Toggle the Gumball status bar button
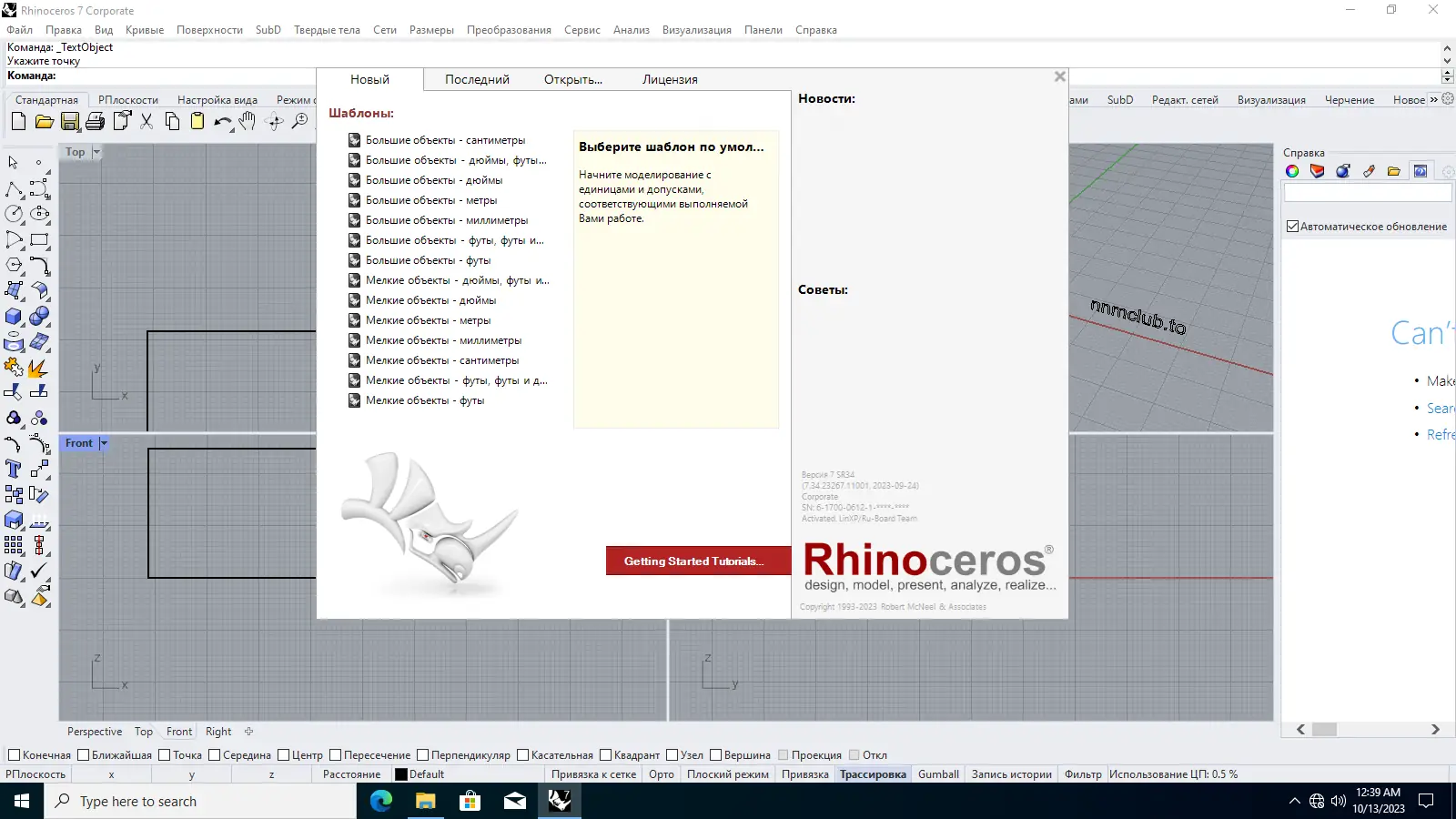1456x819 pixels. click(x=938, y=774)
